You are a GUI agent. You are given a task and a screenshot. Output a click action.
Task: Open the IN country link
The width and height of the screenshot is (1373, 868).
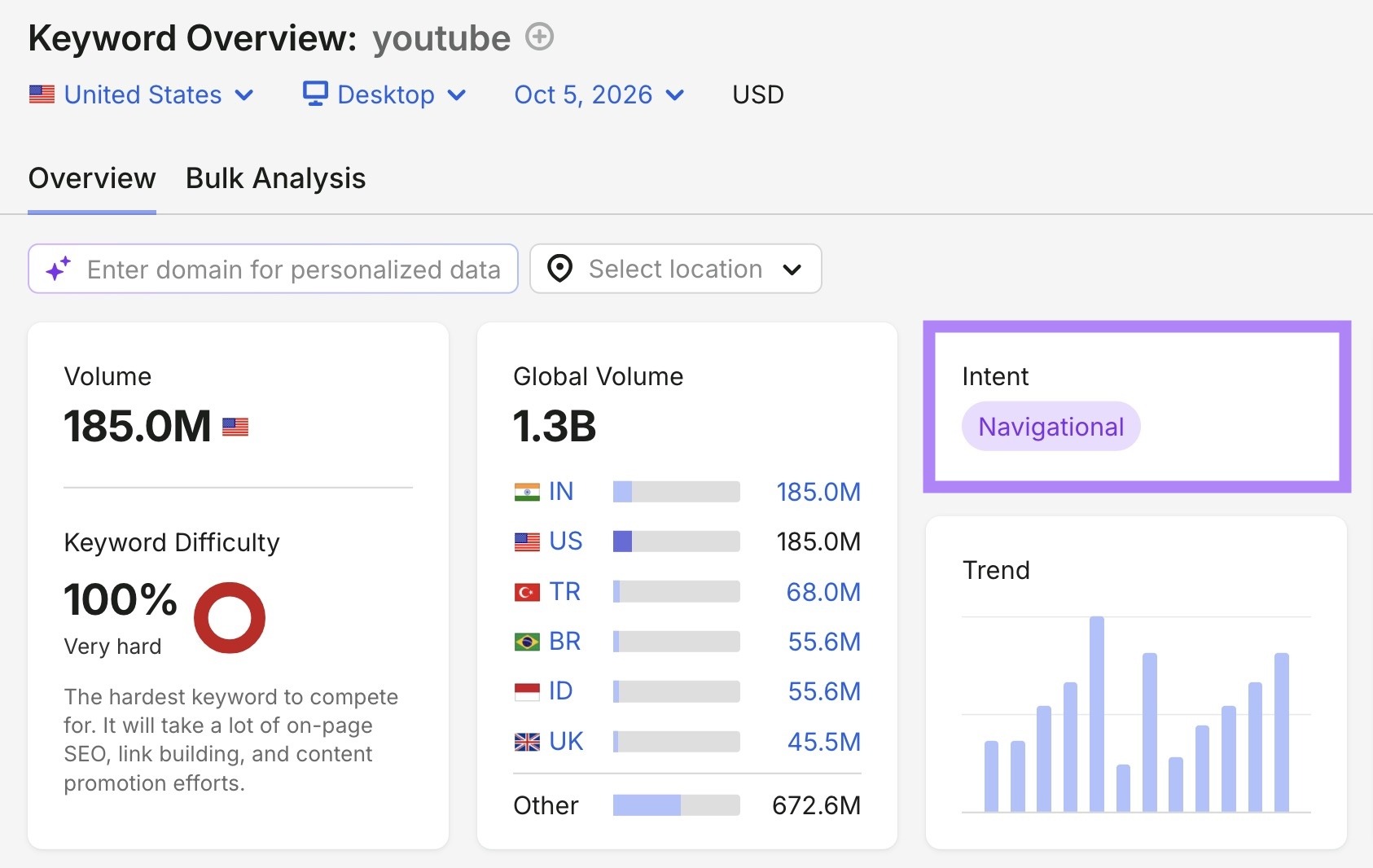pyautogui.click(x=561, y=492)
